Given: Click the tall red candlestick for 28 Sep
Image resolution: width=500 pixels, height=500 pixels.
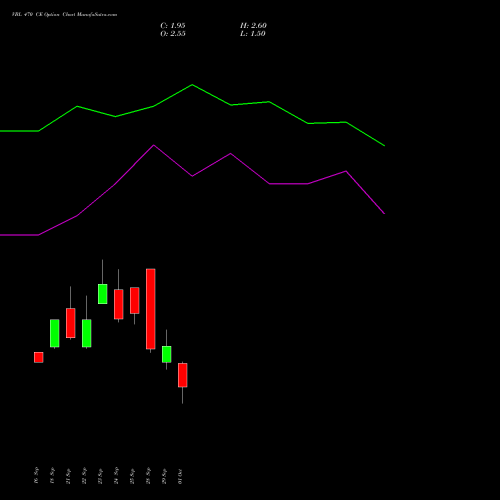Looking at the screenshot, I should point(151,309).
